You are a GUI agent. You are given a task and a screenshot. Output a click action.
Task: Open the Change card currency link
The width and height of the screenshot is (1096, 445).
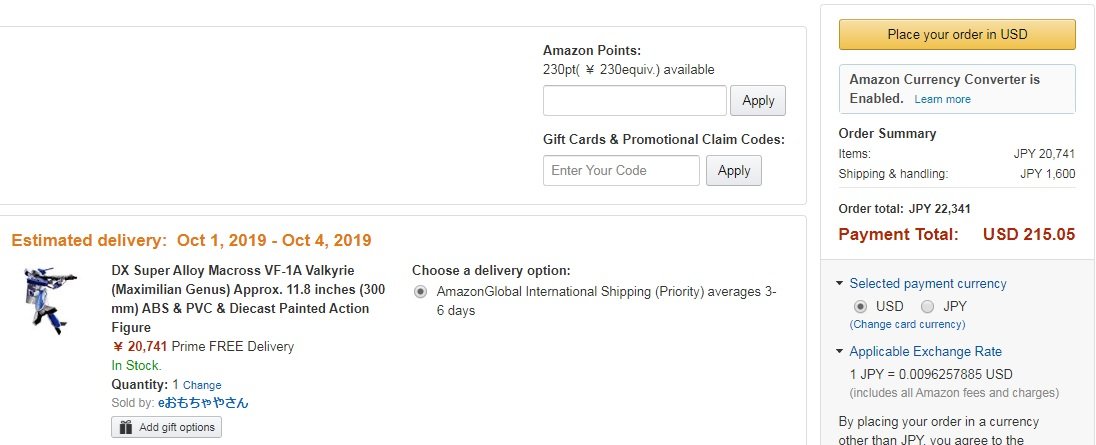[907, 324]
